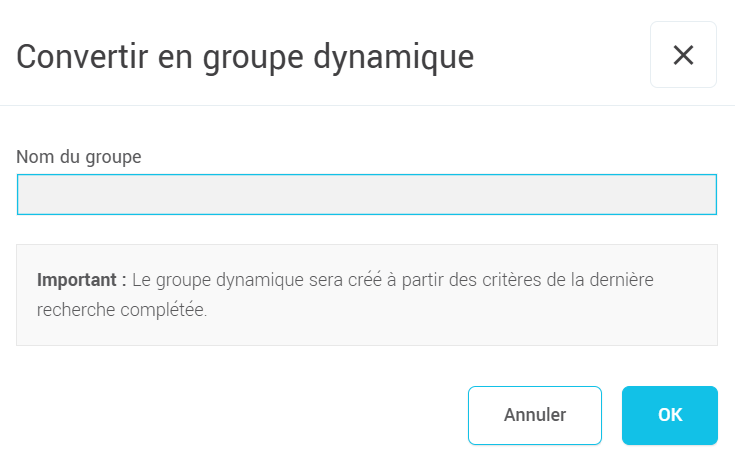
Task: Confirm dynamic group creation with OK
Action: (669, 415)
